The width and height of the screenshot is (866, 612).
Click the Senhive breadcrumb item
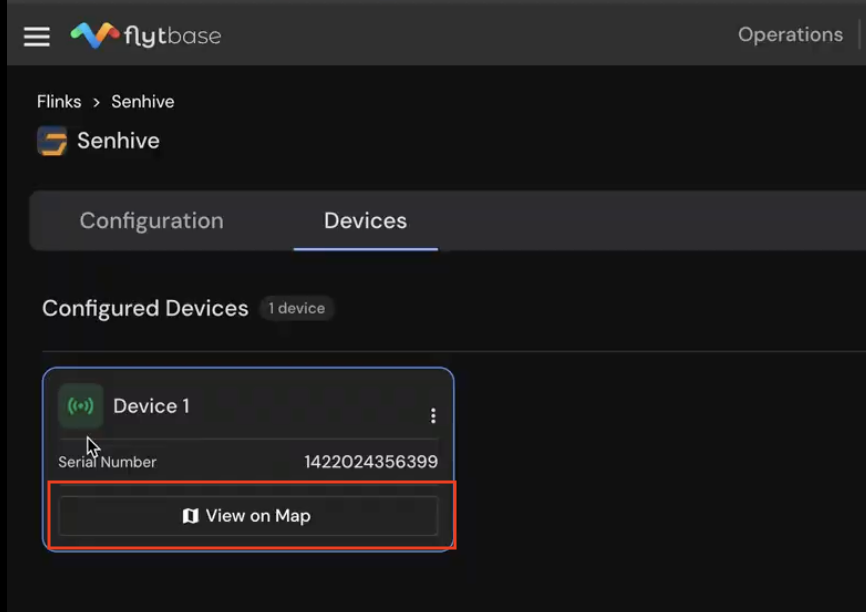[x=142, y=102]
